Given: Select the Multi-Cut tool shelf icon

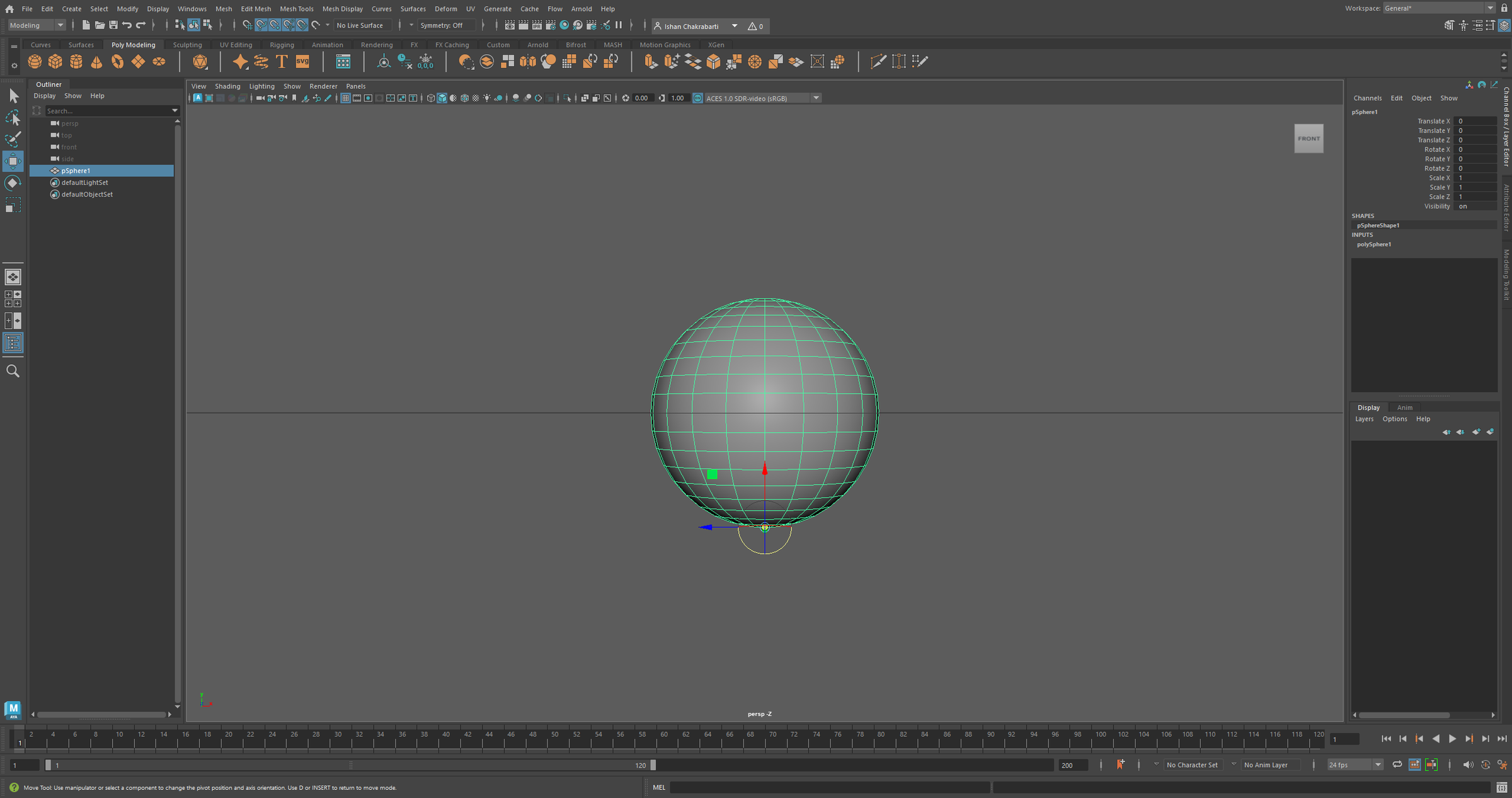Looking at the screenshot, I should click(x=878, y=61).
